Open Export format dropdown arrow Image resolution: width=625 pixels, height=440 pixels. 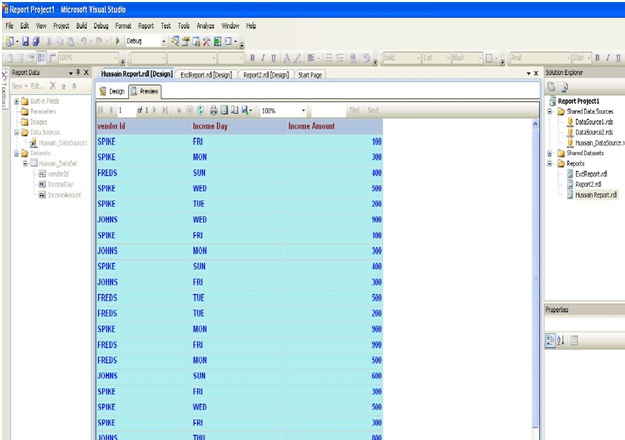coord(251,111)
